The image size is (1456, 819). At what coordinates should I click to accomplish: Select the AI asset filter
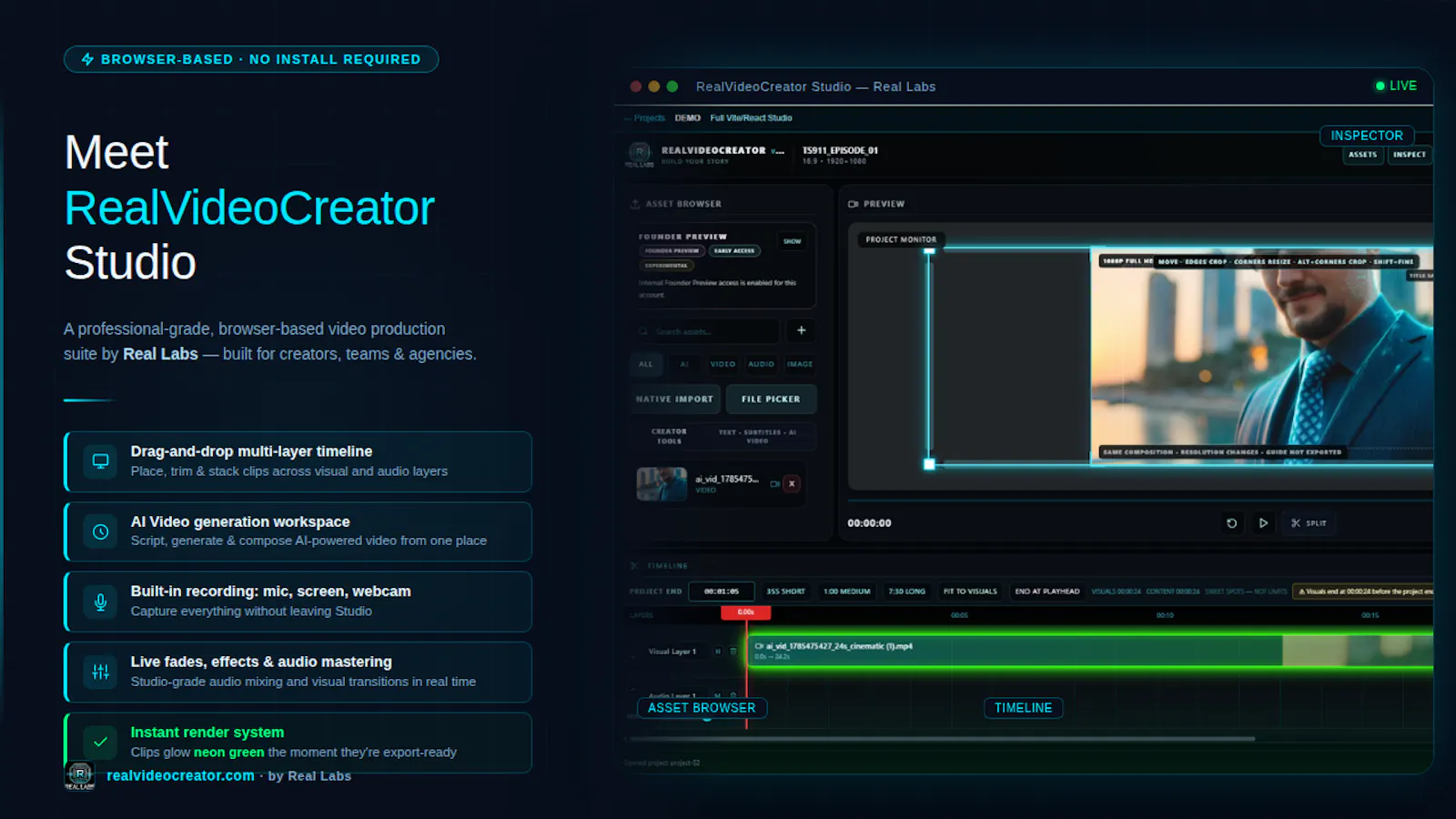point(684,364)
